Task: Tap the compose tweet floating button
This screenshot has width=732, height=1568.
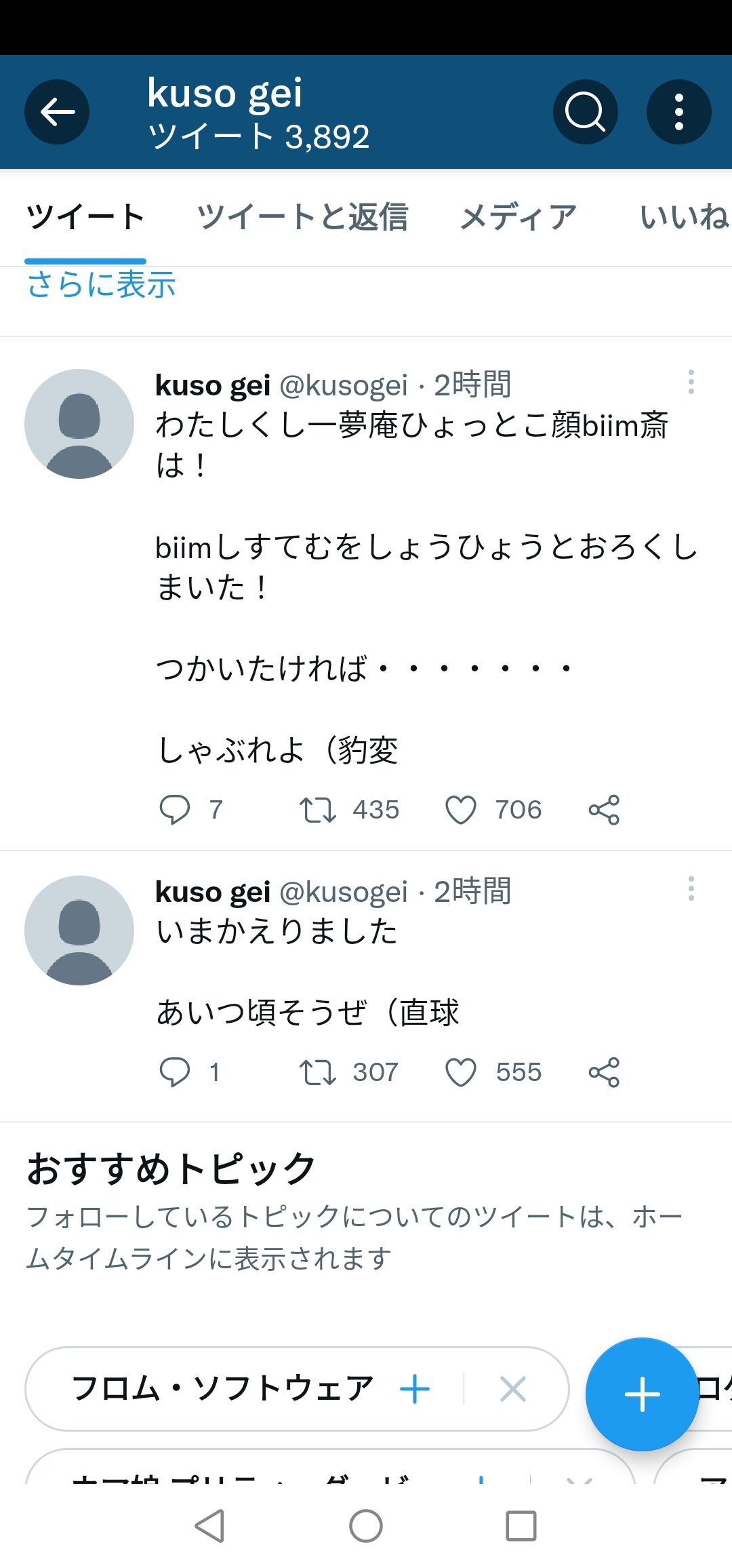Action: tap(642, 1394)
